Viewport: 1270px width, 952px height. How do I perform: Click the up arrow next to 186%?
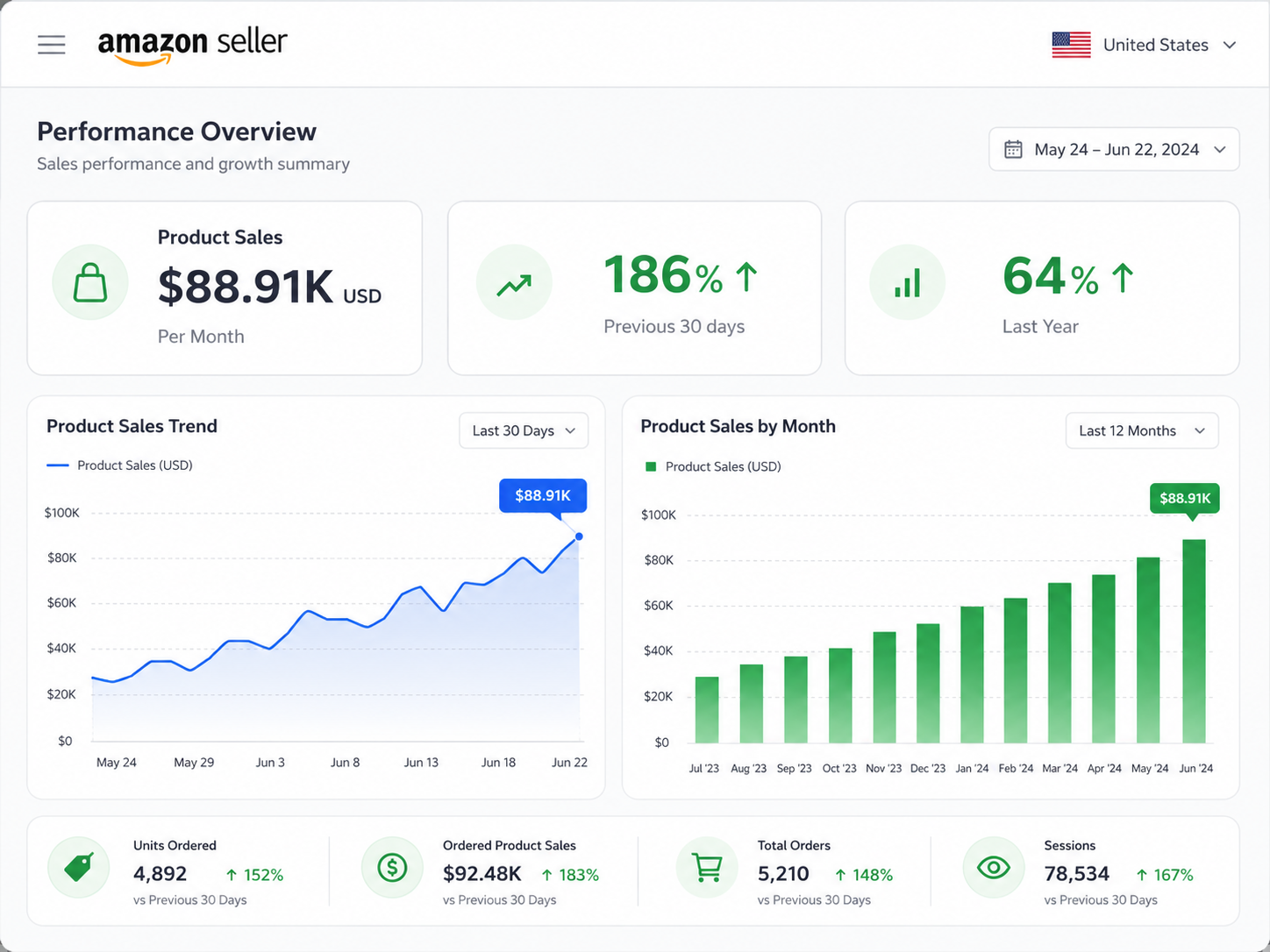746,277
